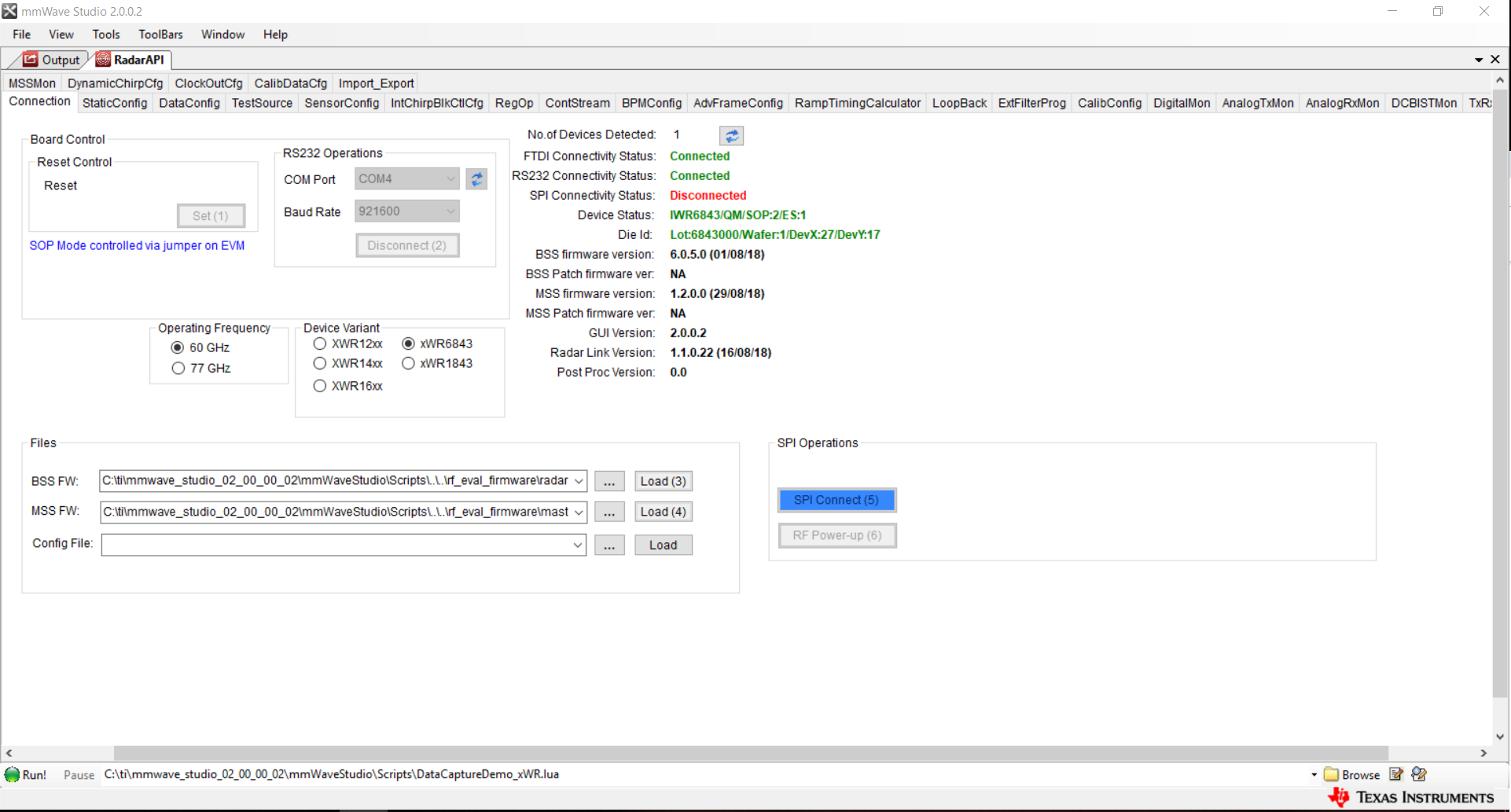Open the Browse folder for scripts
1511x812 pixels.
[x=1352, y=774]
